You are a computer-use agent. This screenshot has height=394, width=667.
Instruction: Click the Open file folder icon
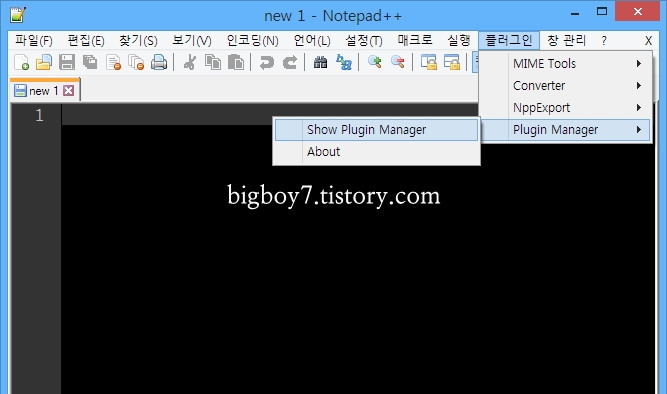[x=44, y=62]
